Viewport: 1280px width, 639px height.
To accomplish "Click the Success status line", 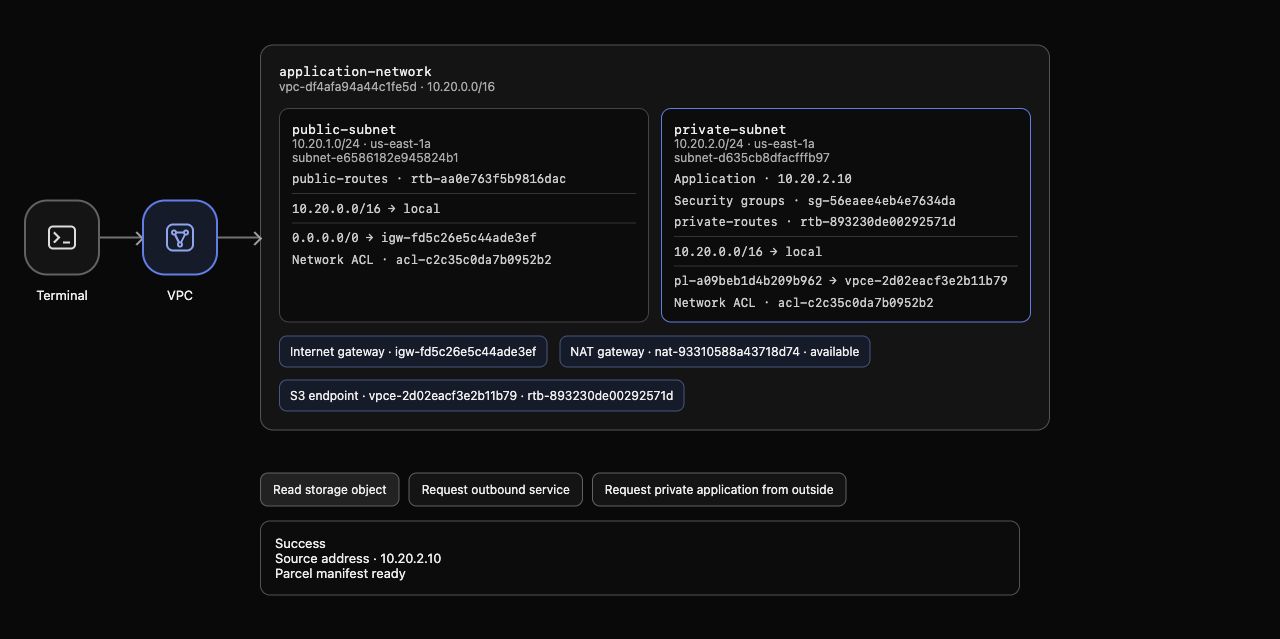I will point(300,544).
